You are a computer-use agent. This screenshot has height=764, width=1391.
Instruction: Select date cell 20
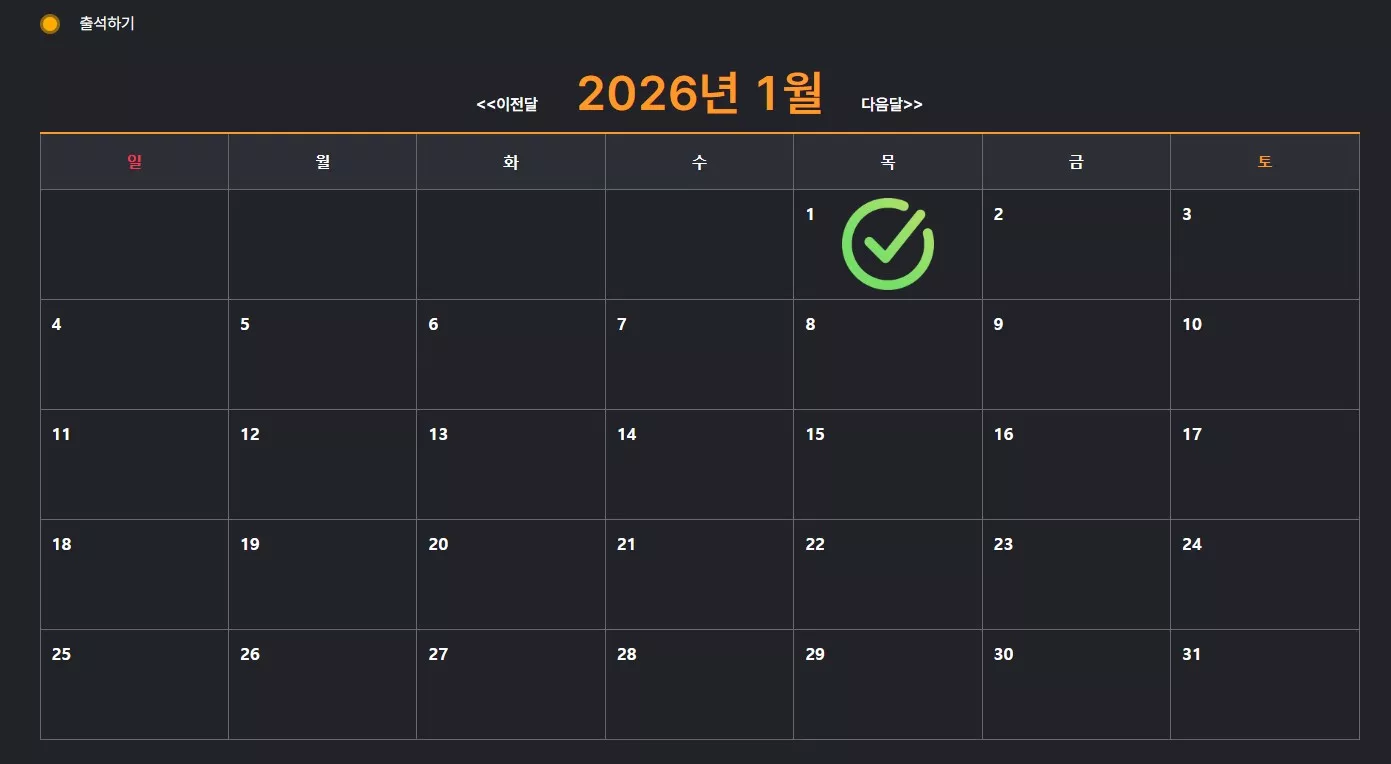click(511, 575)
